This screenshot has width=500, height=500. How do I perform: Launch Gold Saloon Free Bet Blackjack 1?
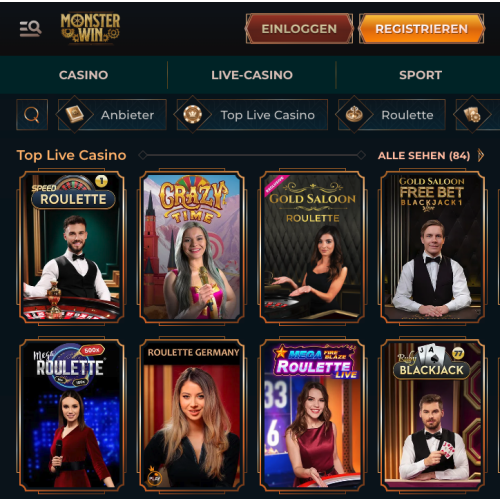pos(432,247)
